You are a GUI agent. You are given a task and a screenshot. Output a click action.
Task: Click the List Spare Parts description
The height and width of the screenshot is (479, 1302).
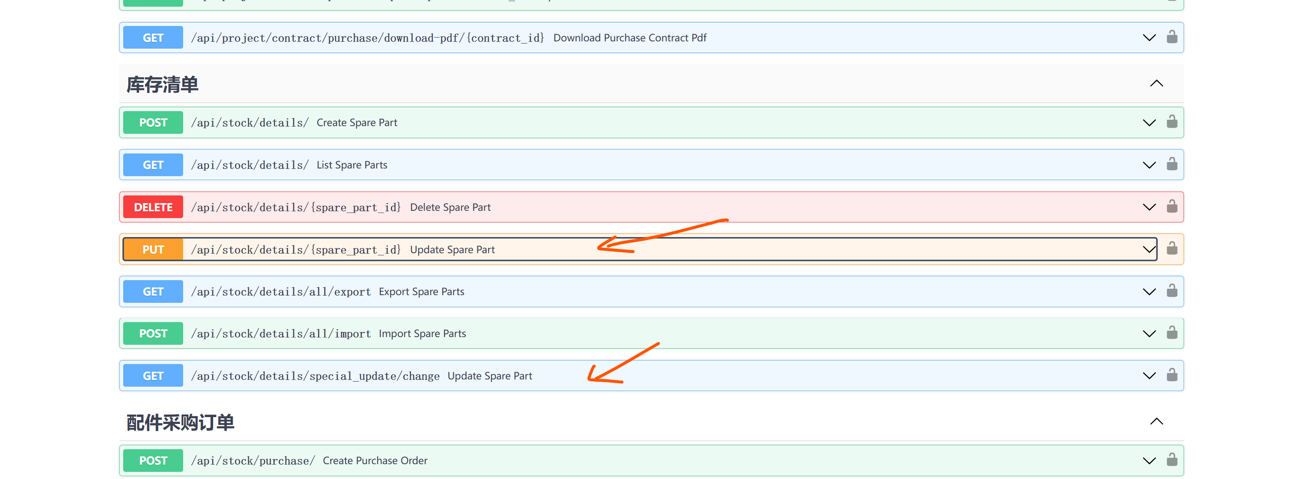(x=352, y=165)
